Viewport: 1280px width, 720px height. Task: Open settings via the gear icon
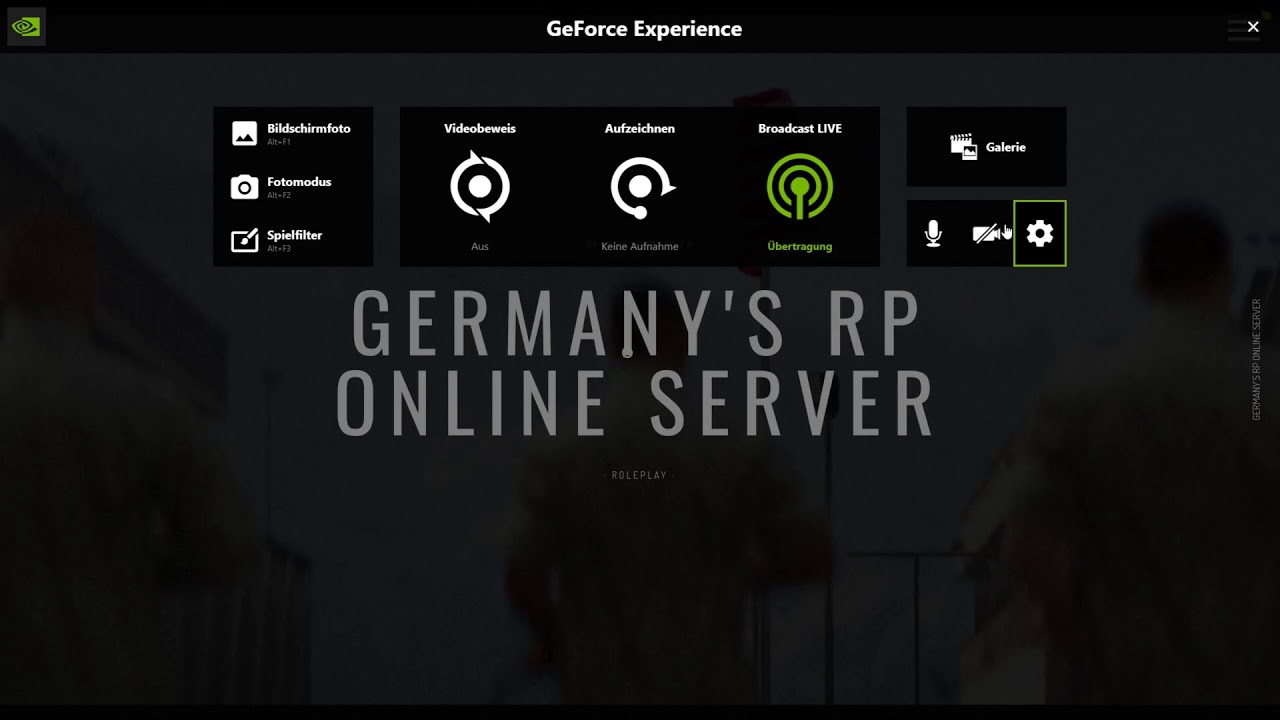click(x=1040, y=234)
